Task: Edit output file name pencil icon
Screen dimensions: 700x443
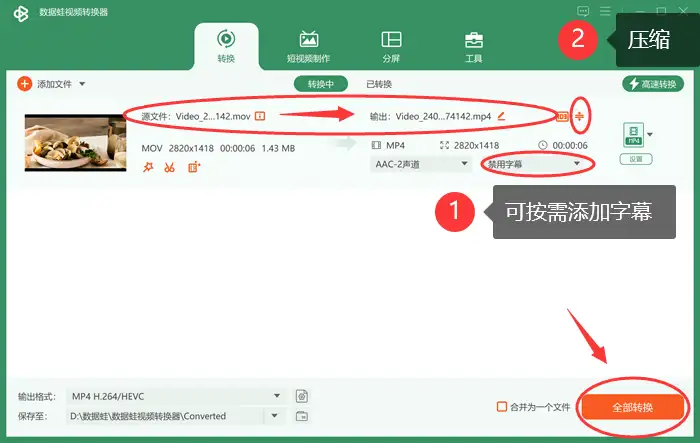Action: pos(501,116)
